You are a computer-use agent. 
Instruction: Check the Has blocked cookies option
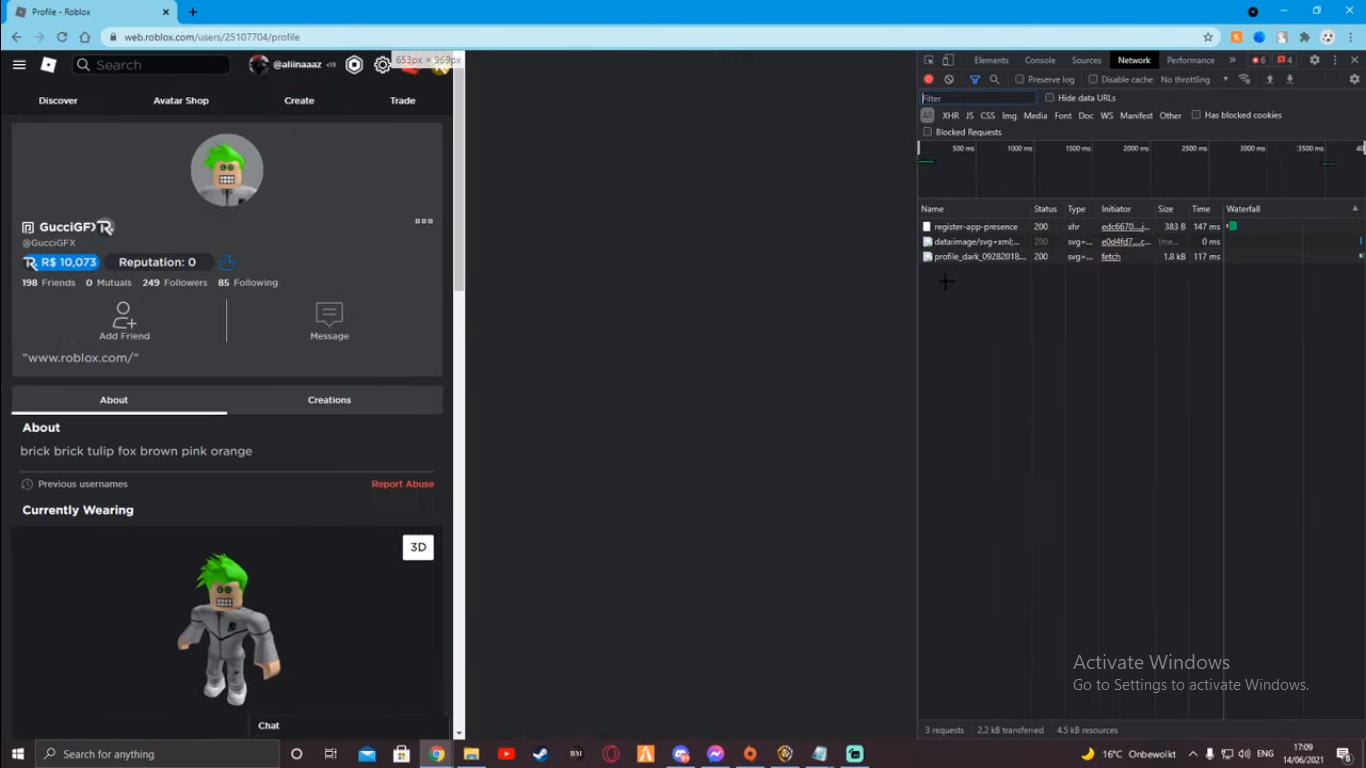pos(1196,115)
